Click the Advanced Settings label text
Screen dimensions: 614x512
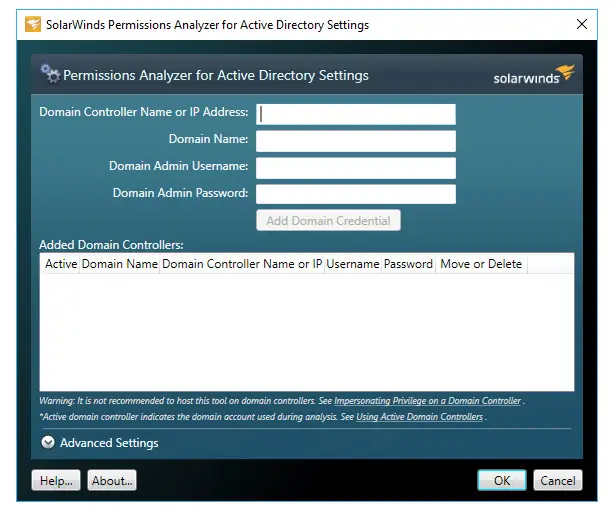(109, 443)
